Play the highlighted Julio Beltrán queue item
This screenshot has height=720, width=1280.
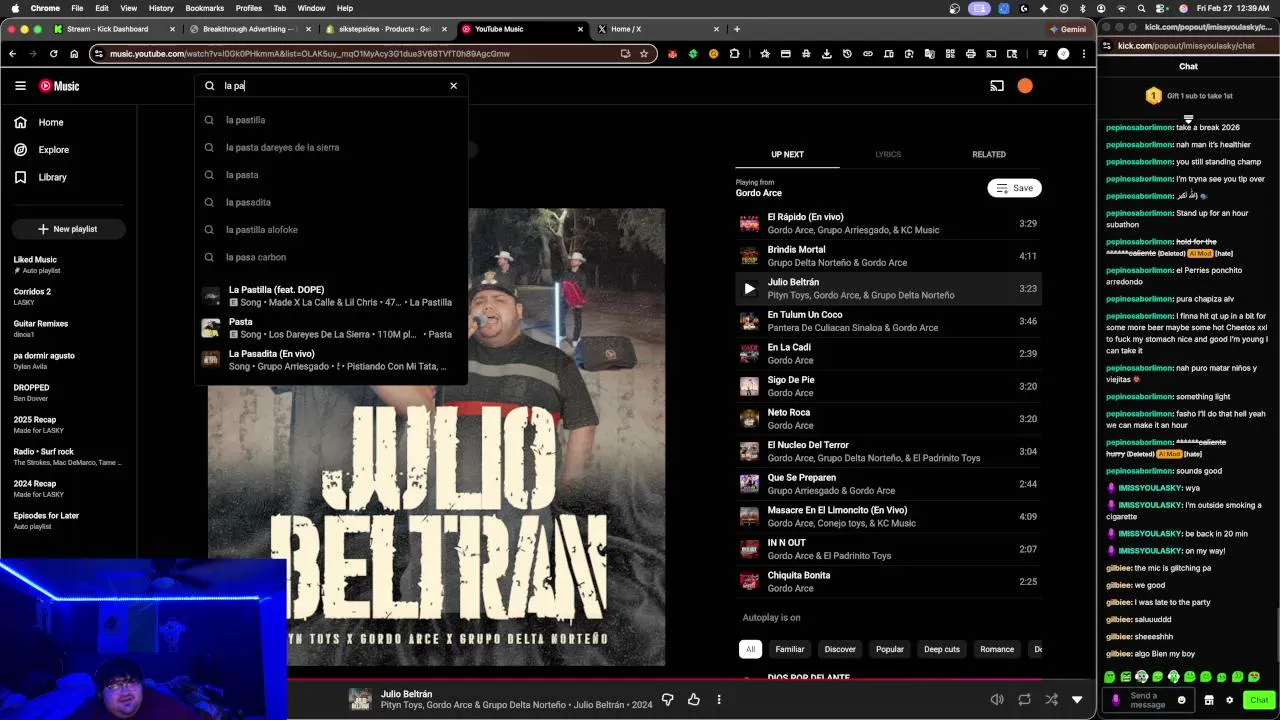pos(749,289)
